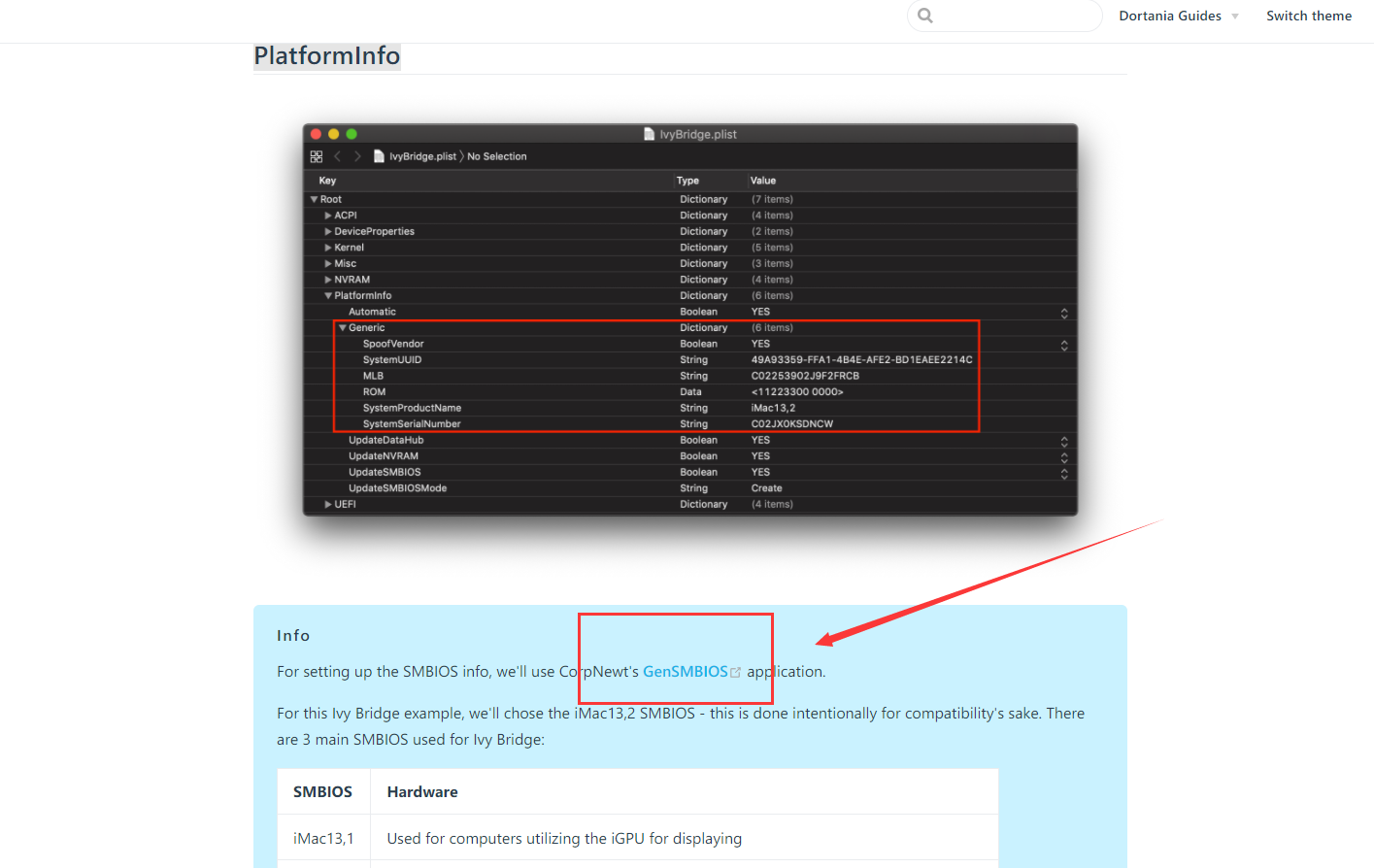
Task: Click the forward chevron in plist toolbar
Action: 357,156
